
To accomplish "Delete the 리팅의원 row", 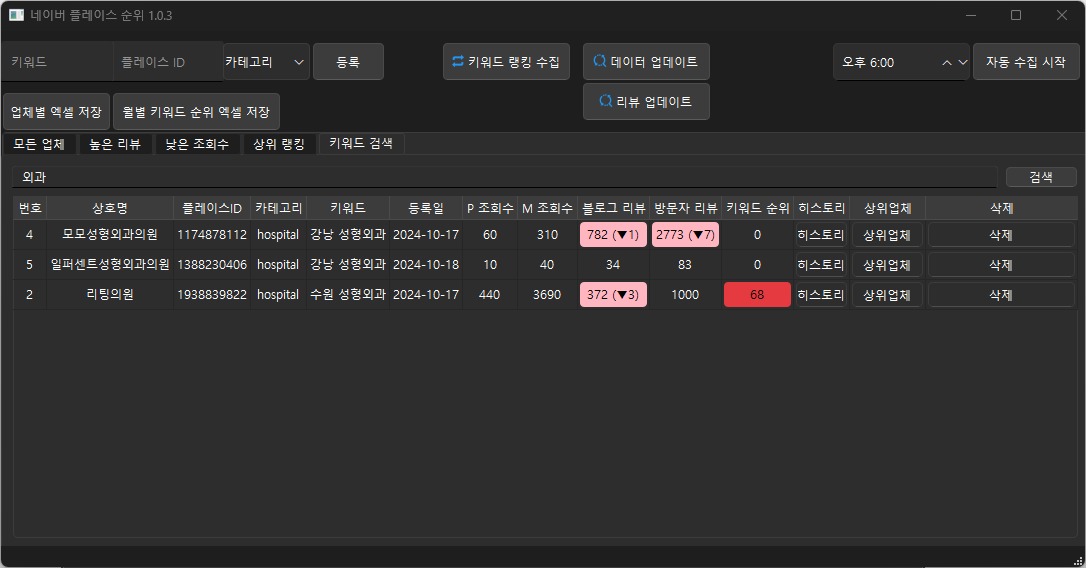I will pyautogui.click(x=1001, y=294).
